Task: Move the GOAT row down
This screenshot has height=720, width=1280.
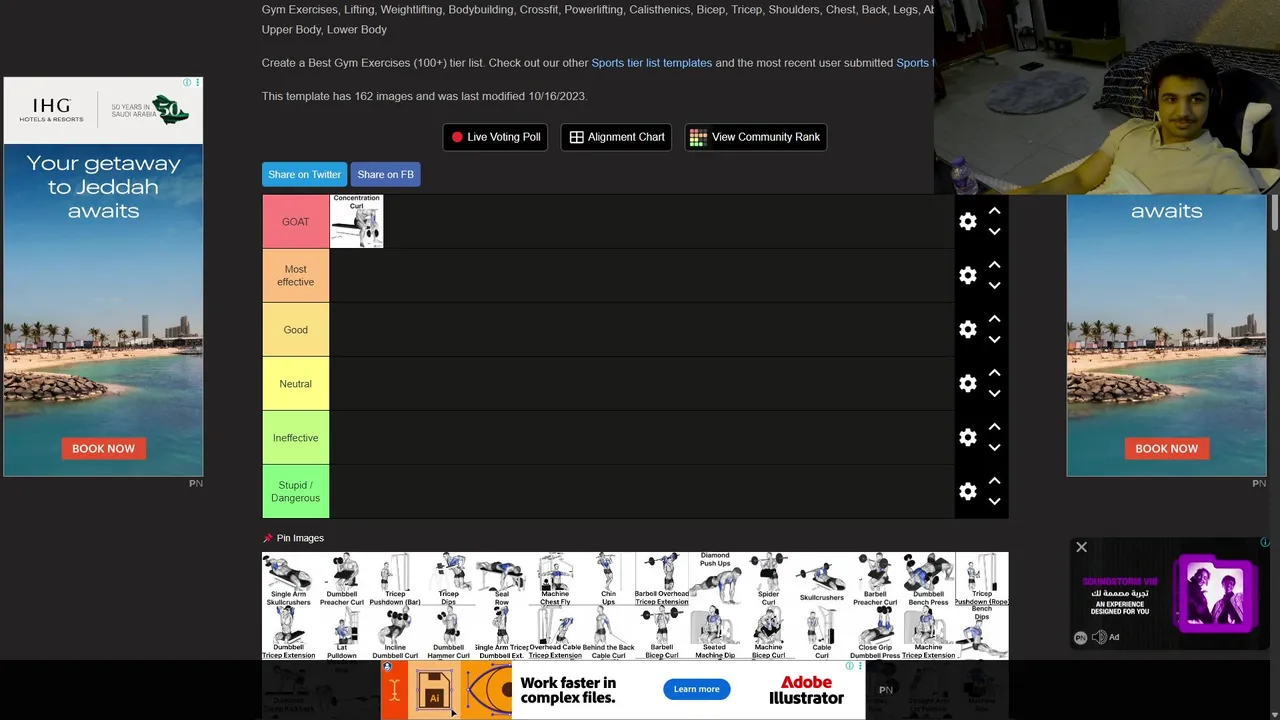Action: click(994, 232)
